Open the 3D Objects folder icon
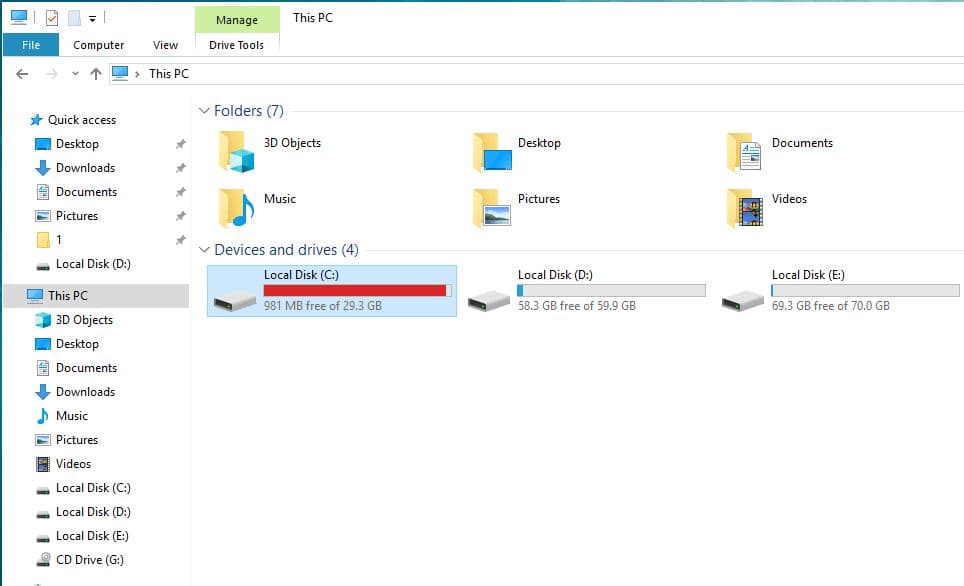 point(236,152)
